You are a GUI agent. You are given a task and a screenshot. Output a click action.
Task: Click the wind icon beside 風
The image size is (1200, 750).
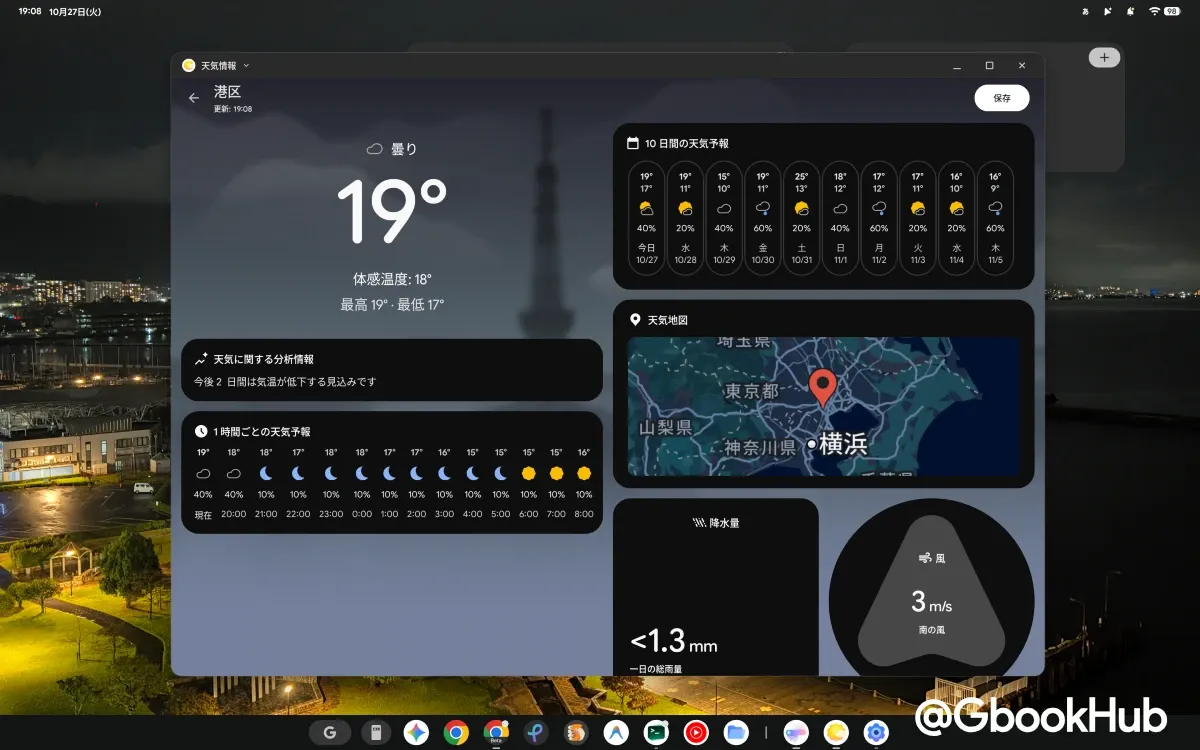tap(925, 558)
